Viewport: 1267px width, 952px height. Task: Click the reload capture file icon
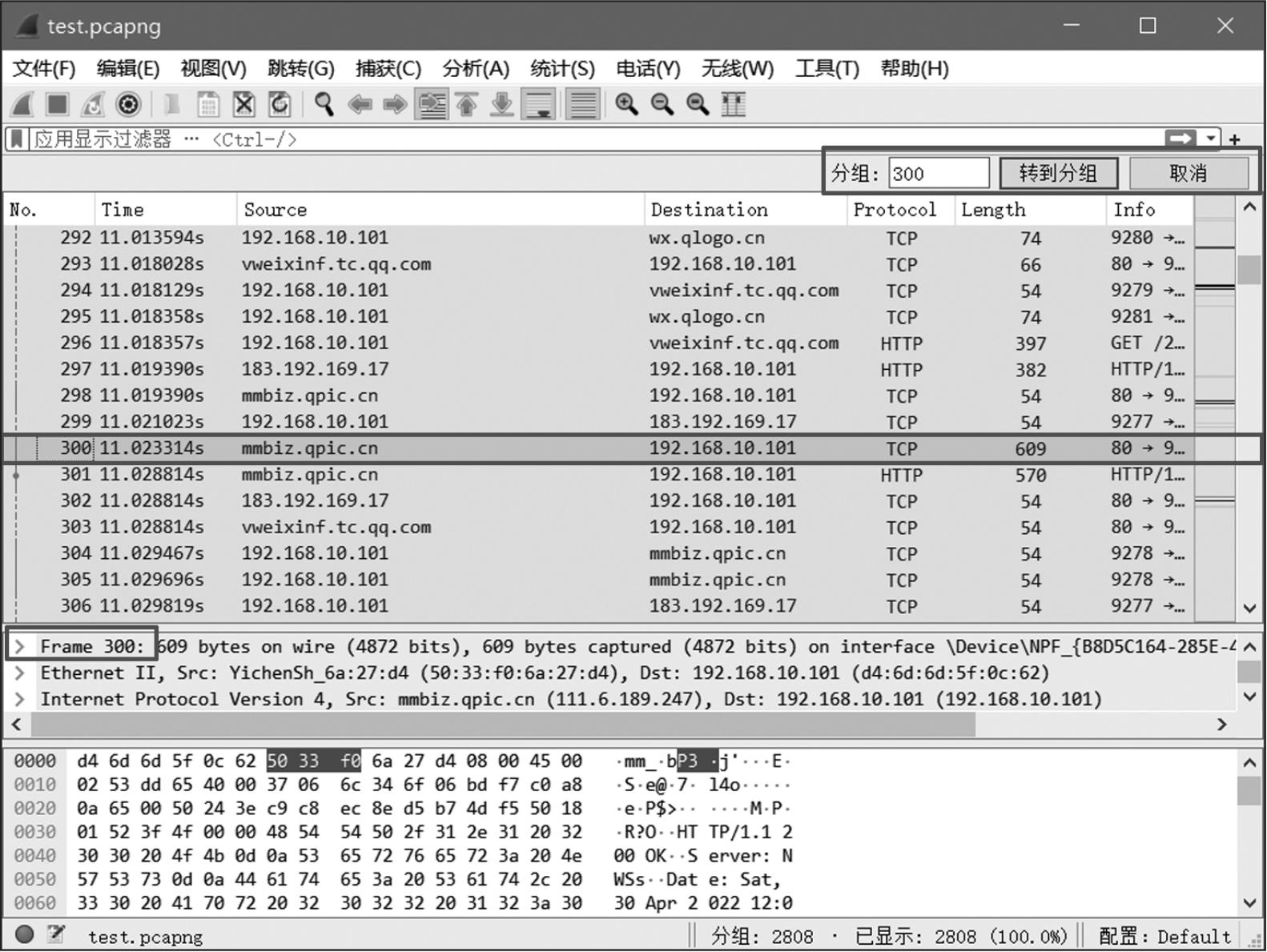[x=280, y=105]
